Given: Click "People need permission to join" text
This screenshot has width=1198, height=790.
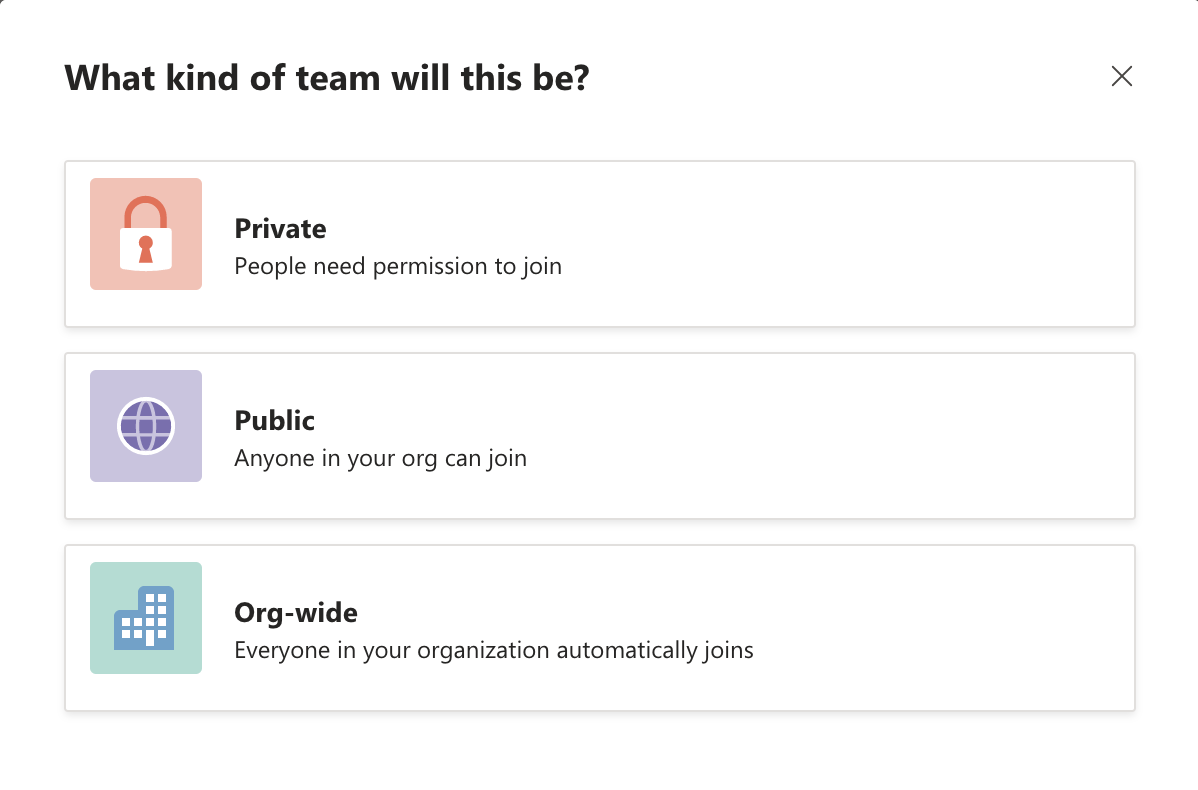Looking at the screenshot, I should coord(397,267).
